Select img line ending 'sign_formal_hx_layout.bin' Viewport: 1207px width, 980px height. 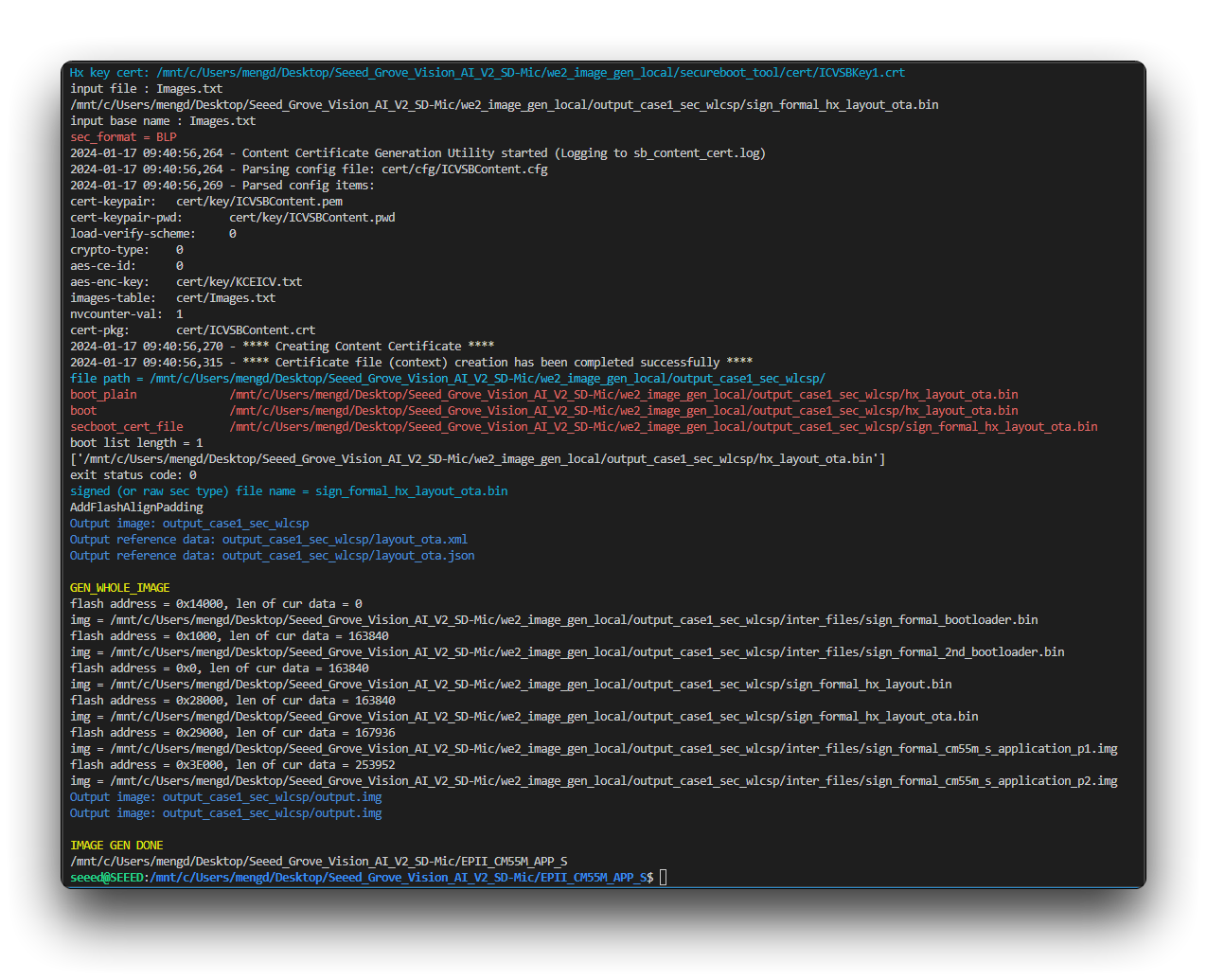511,685
